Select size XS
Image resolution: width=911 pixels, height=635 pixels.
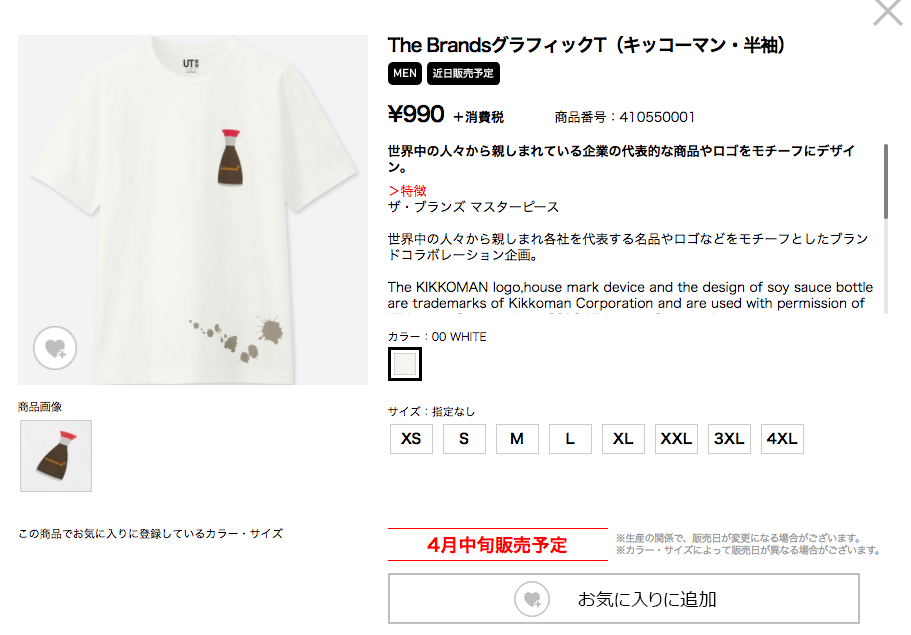click(411, 439)
